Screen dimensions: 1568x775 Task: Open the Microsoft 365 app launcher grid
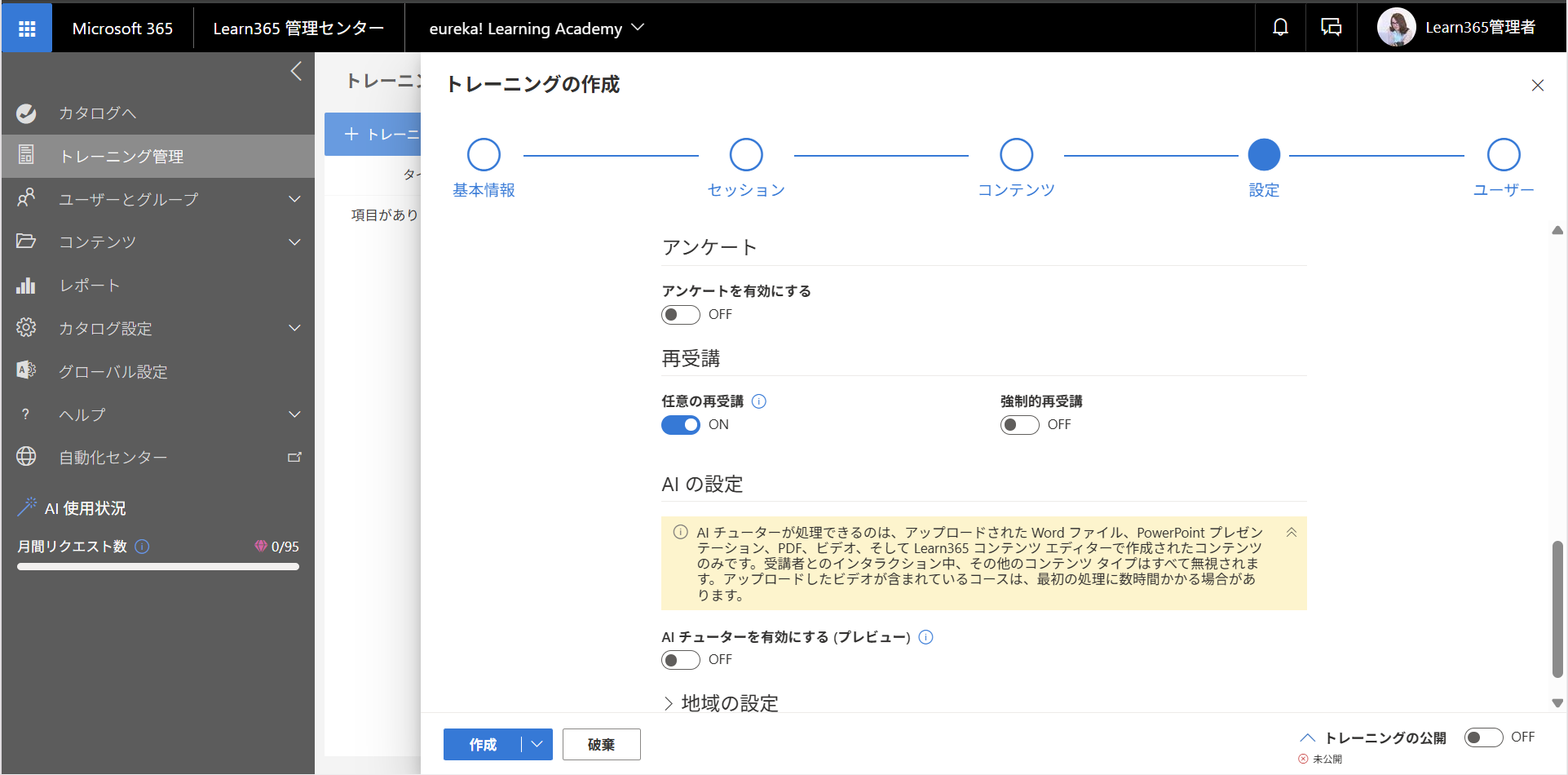point(27,29)
